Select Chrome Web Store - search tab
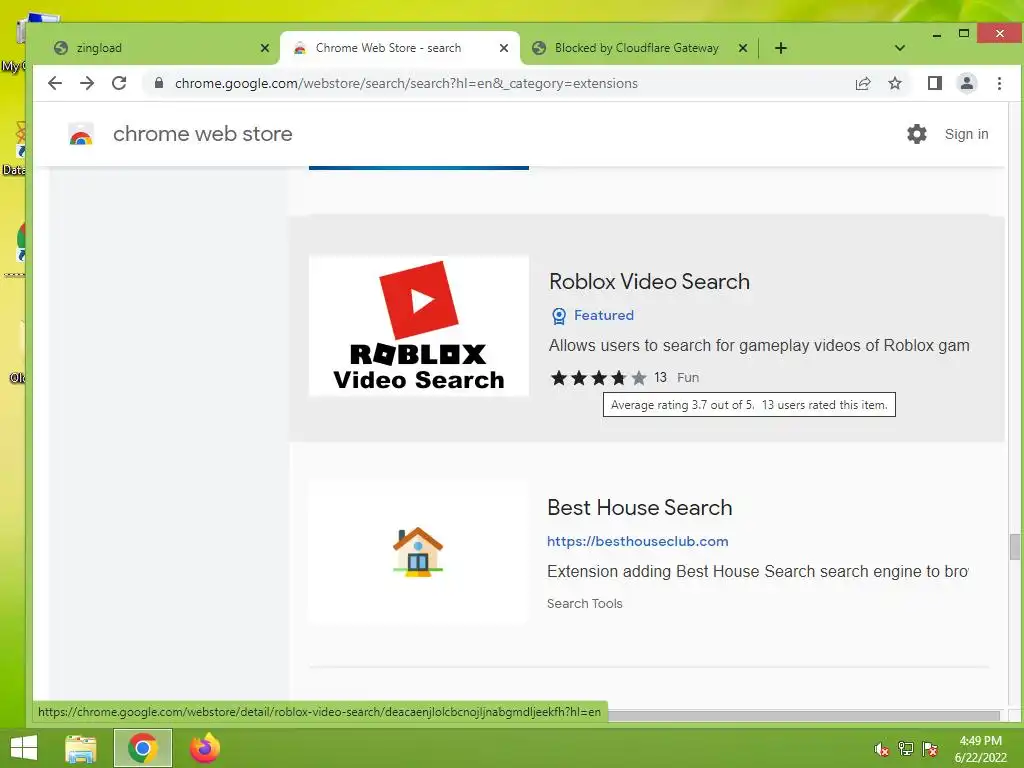 (x=400, y=48)
